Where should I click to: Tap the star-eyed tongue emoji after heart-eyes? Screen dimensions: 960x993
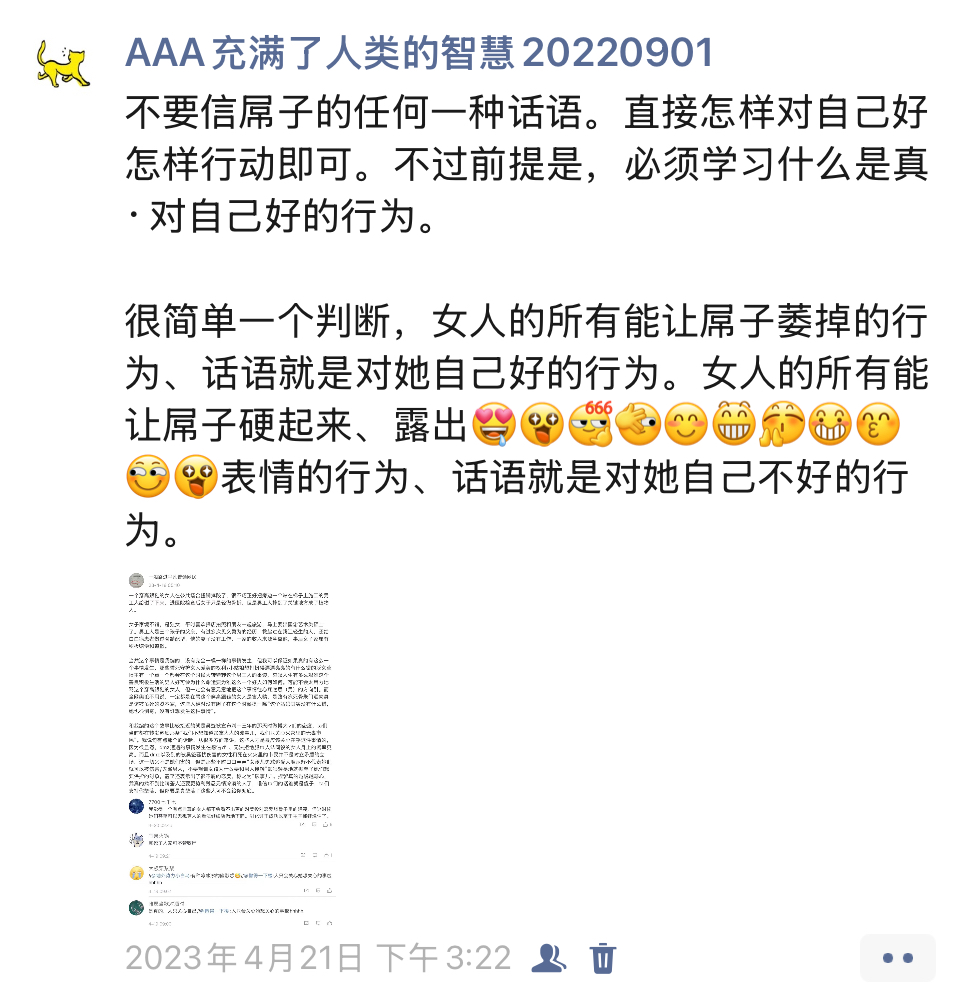point(542,423)
